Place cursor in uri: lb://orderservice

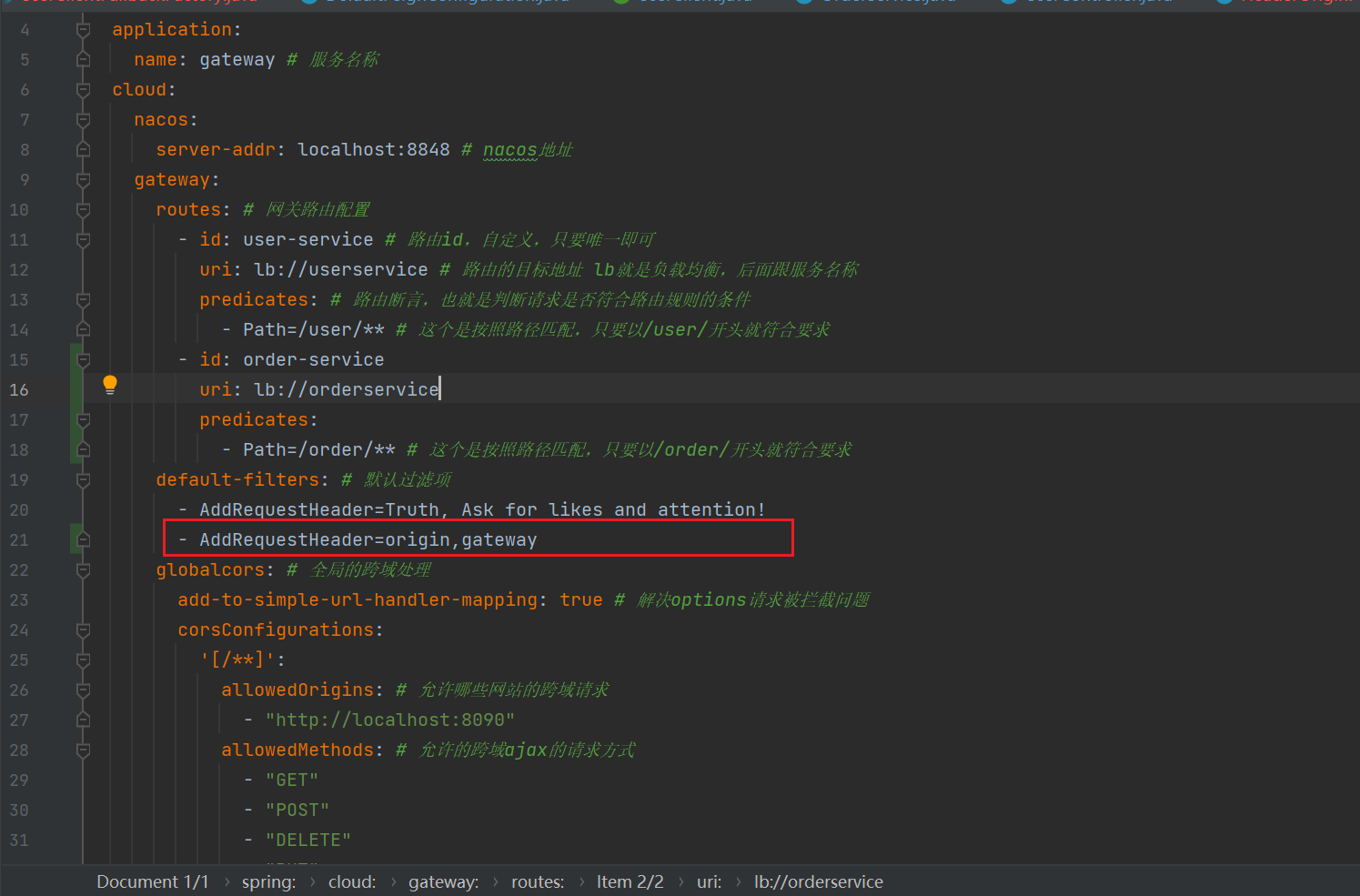click(319, 390)
